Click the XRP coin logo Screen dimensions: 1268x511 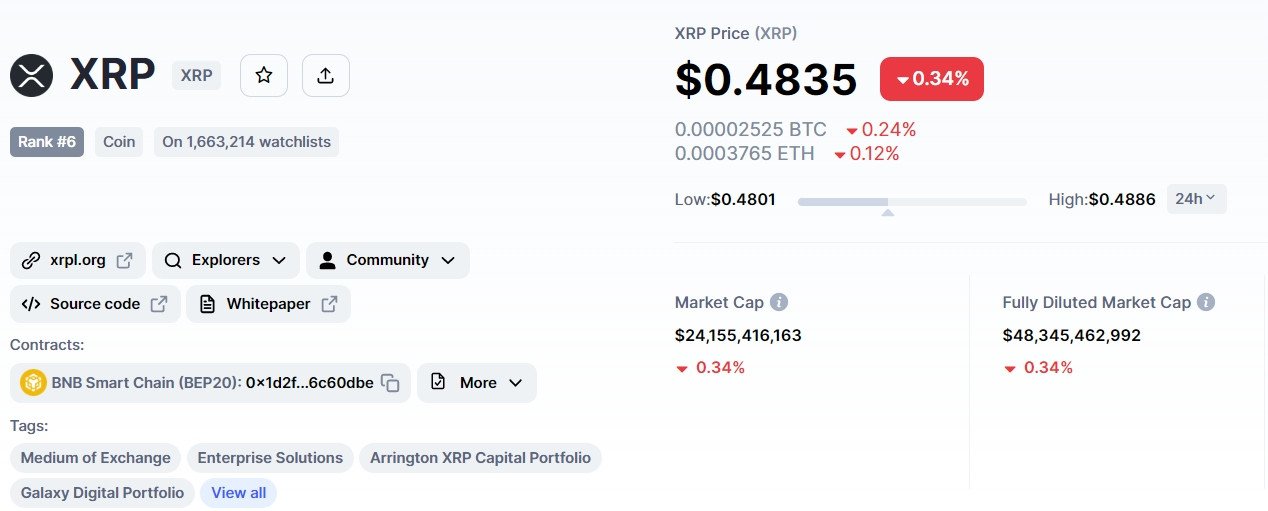point(31,75)
